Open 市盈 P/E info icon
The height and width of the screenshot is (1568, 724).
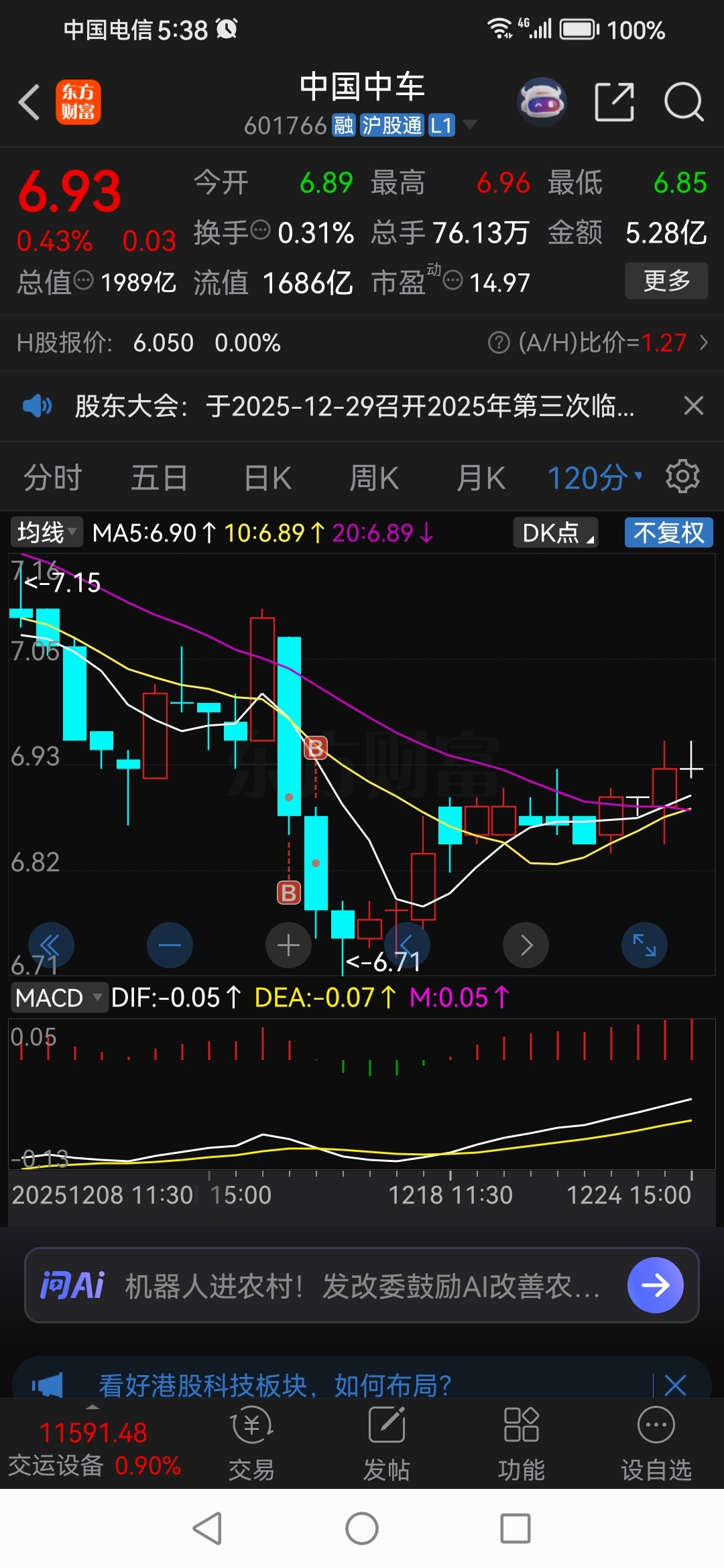coord(453,280)
